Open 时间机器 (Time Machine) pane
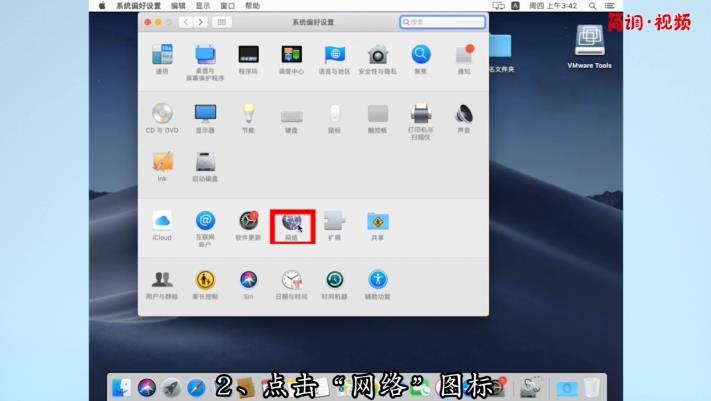 click(334, 284)
